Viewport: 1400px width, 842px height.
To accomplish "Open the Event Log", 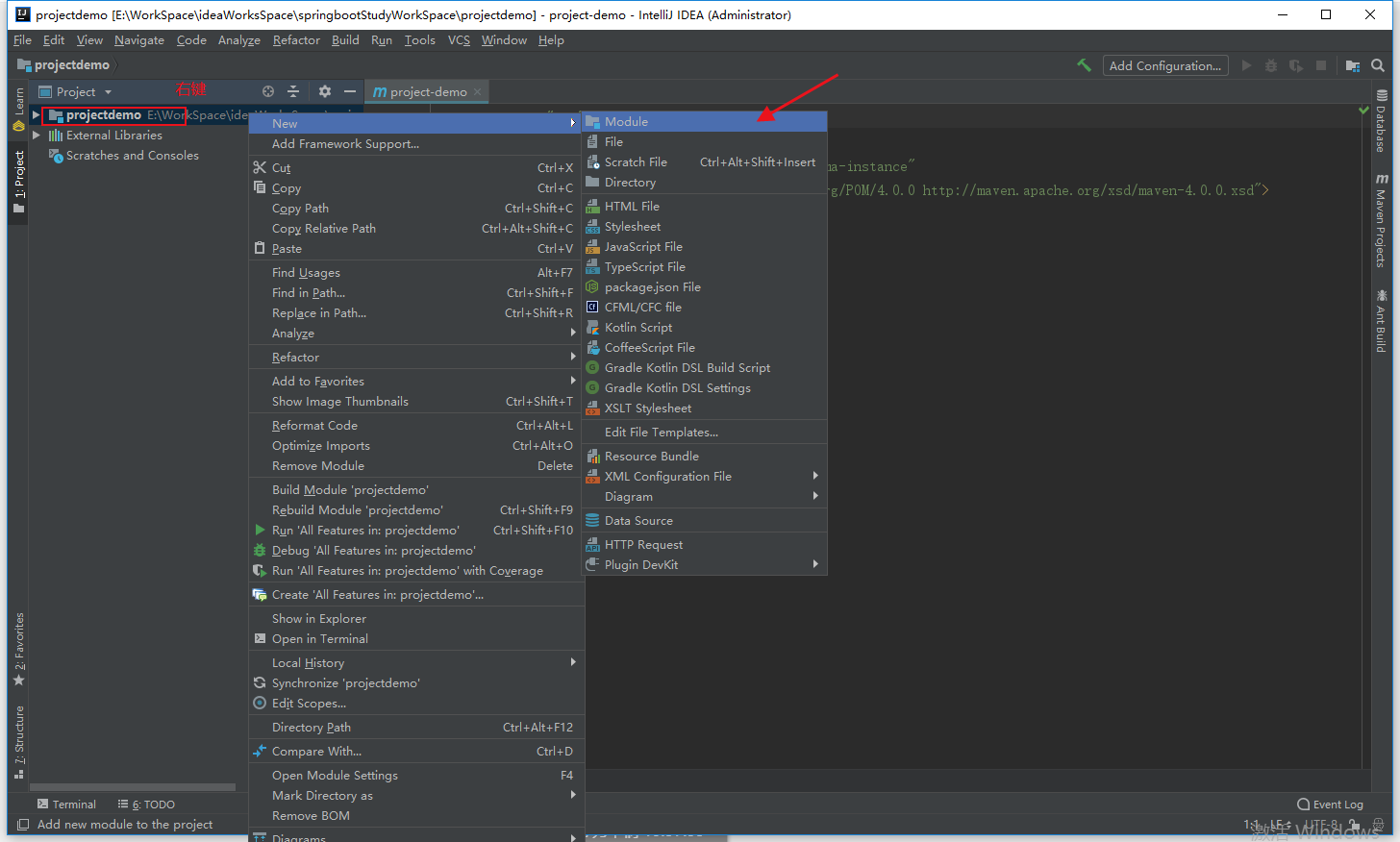I will point(1330,805).
